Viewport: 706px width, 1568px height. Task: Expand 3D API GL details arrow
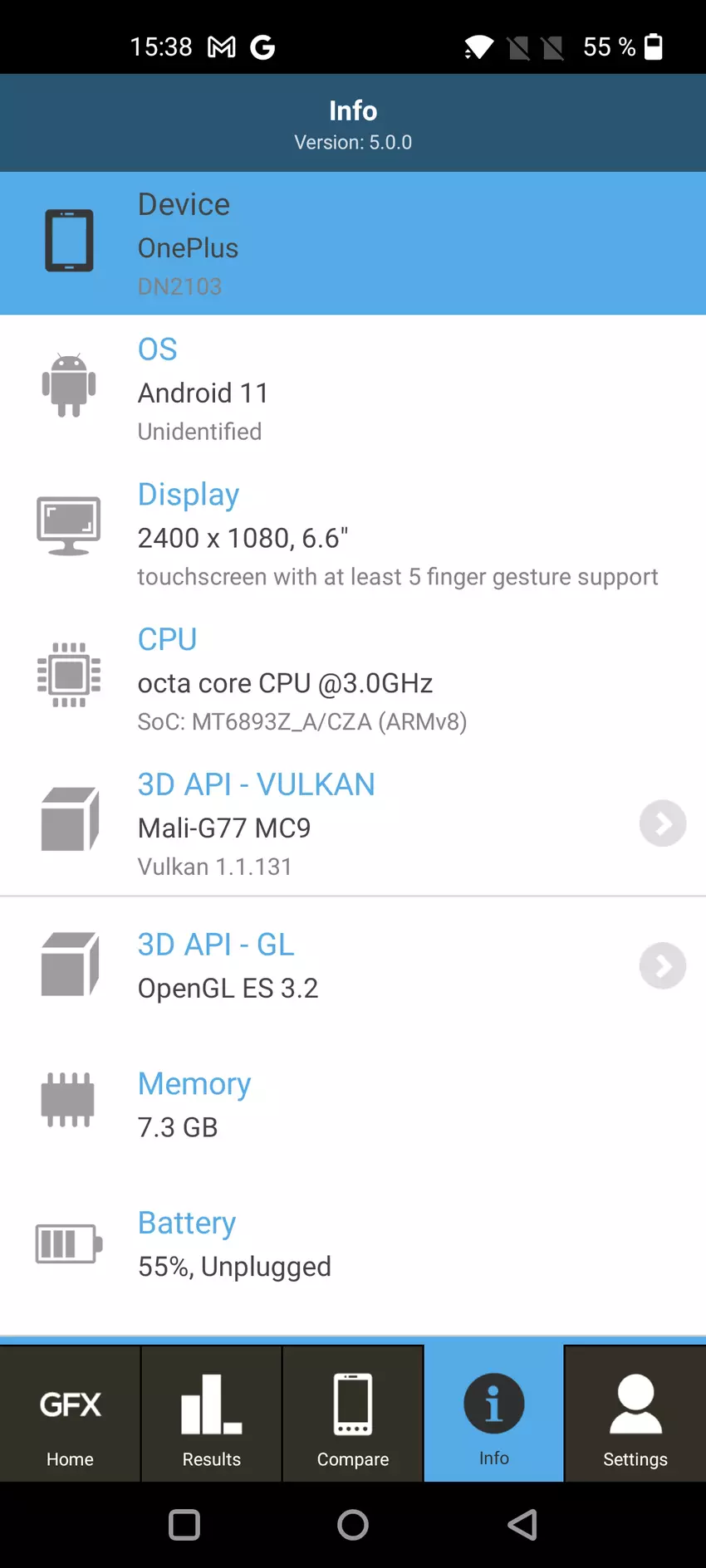click(662, 966)
